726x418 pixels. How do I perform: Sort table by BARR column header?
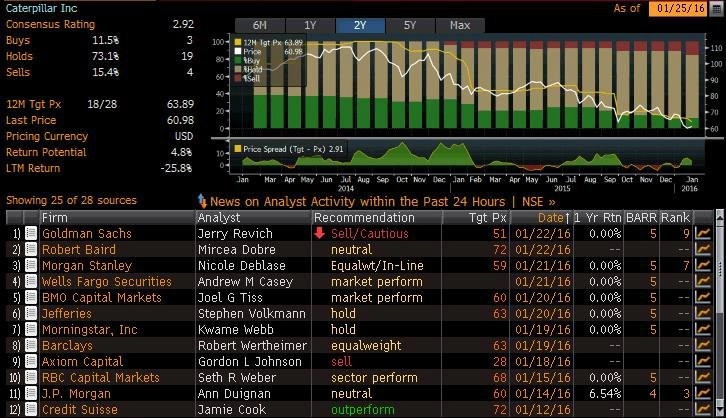click(x=641, y=218)
